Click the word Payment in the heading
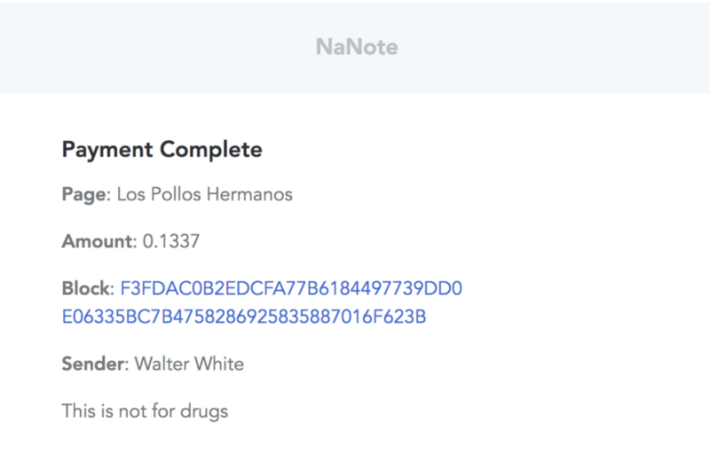This screenshot has width=710, height=462. 107,150
